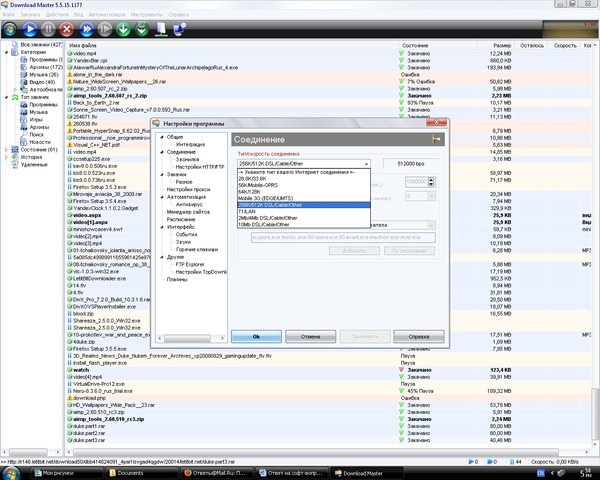Click the Музыка (26) category icon

coord(24,74)
